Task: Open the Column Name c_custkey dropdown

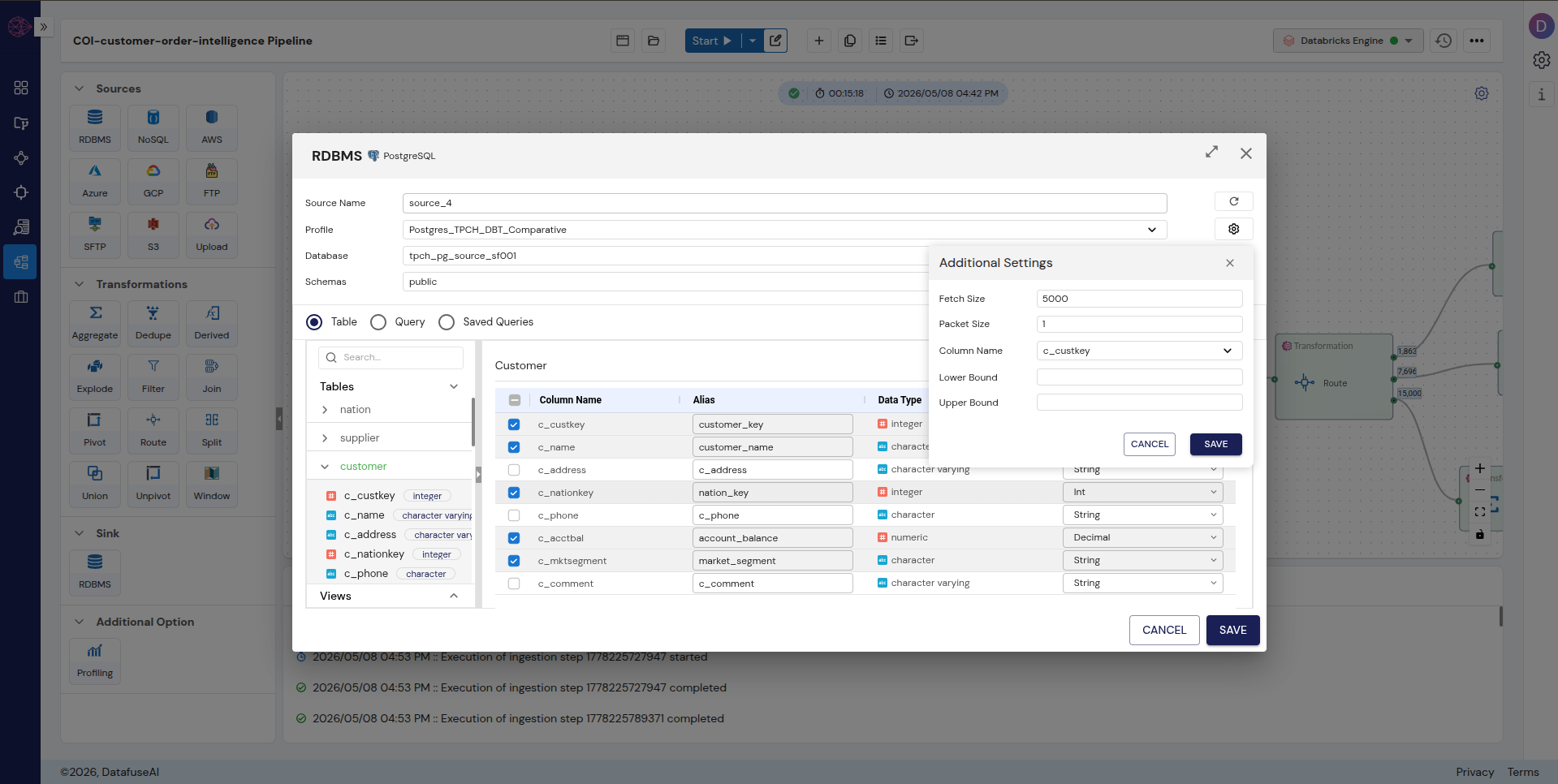Action: (1139, 351)
